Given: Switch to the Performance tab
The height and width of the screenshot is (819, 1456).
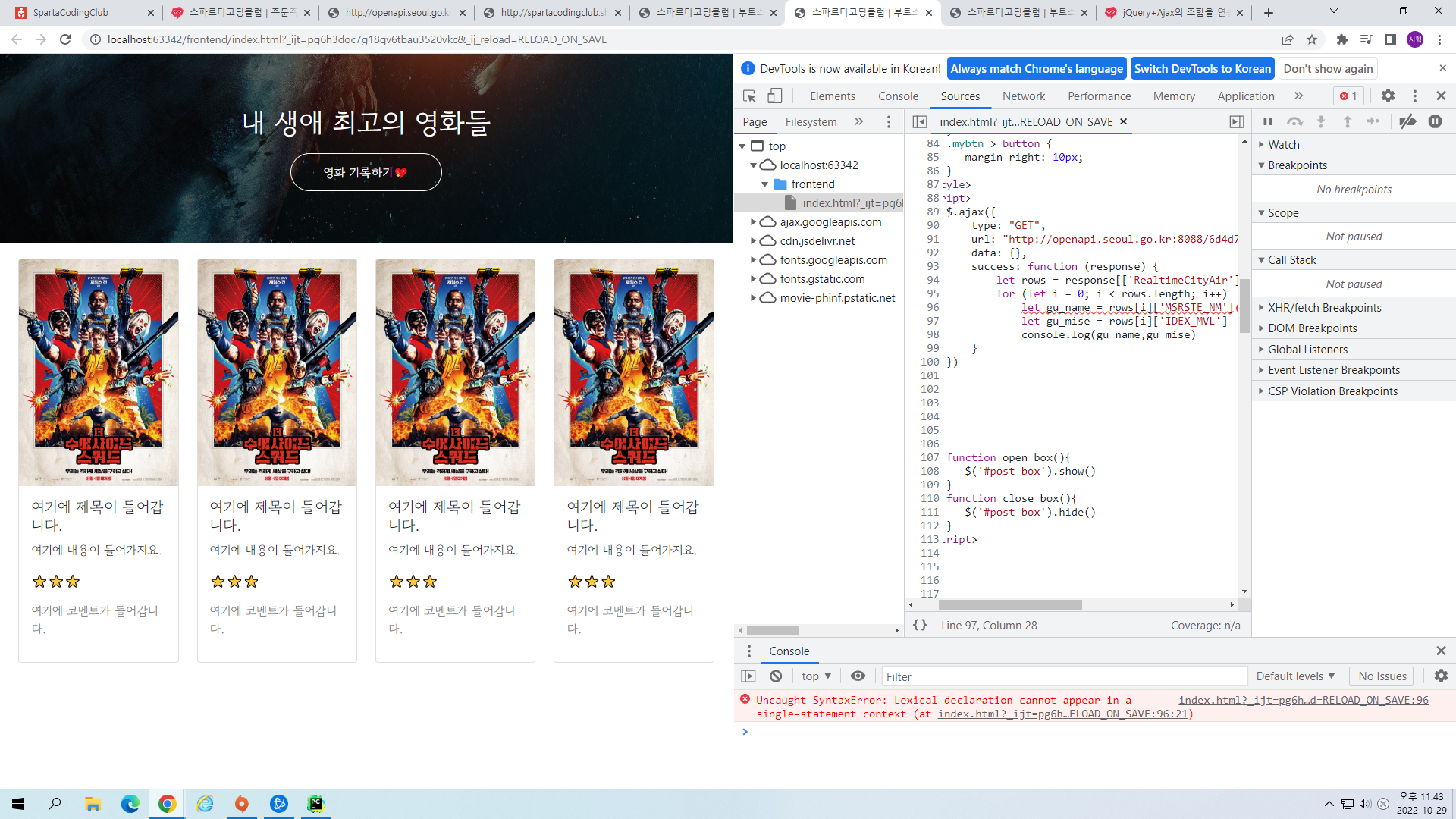Looking at the screenshot, I should coord(1099,96).
